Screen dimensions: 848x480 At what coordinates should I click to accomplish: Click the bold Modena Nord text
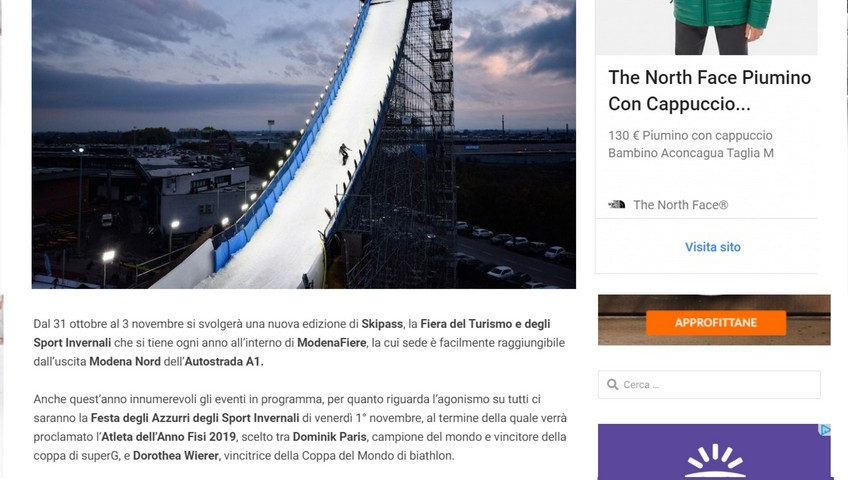coord(125,362)
